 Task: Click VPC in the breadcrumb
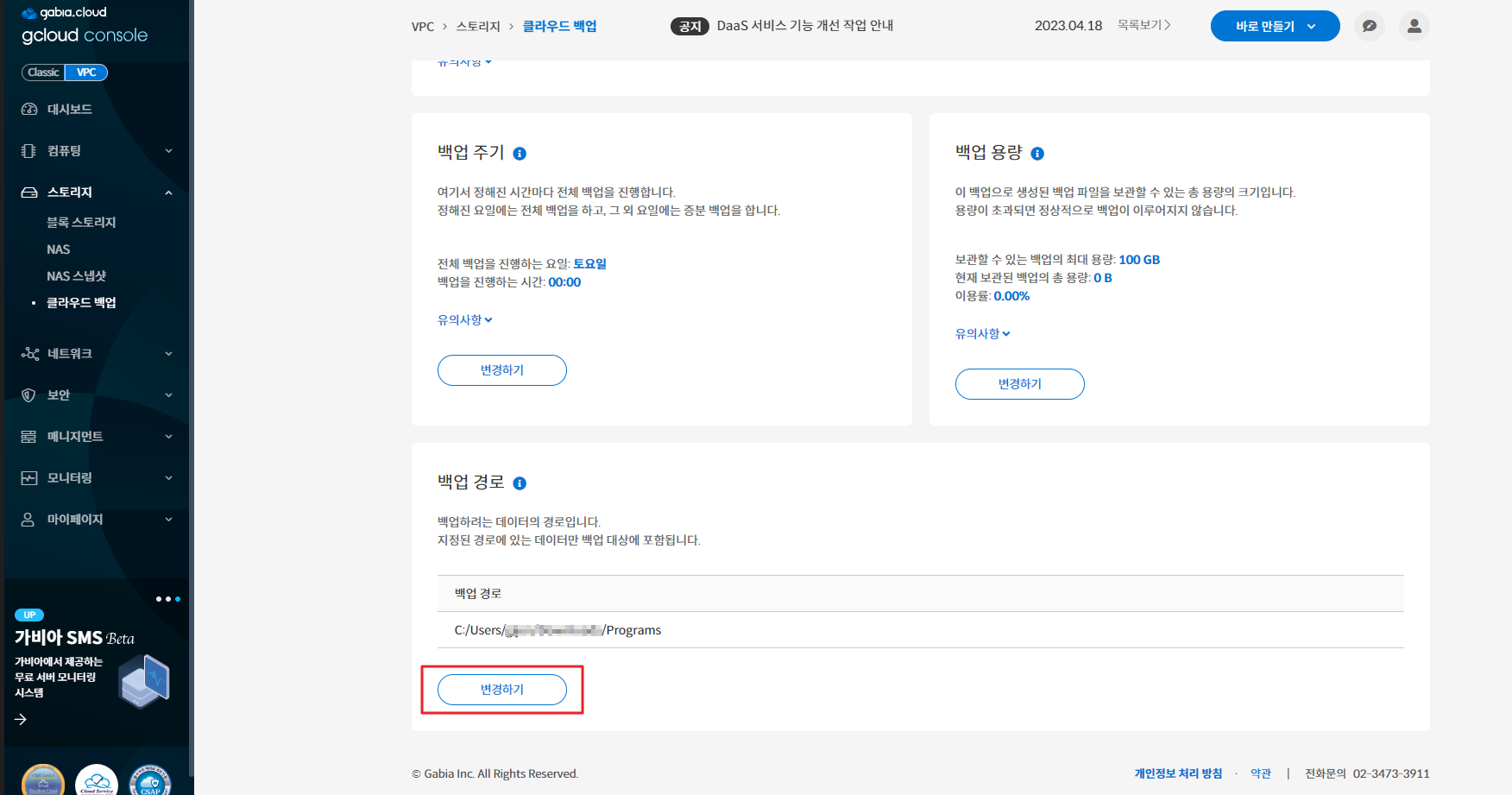423,27
